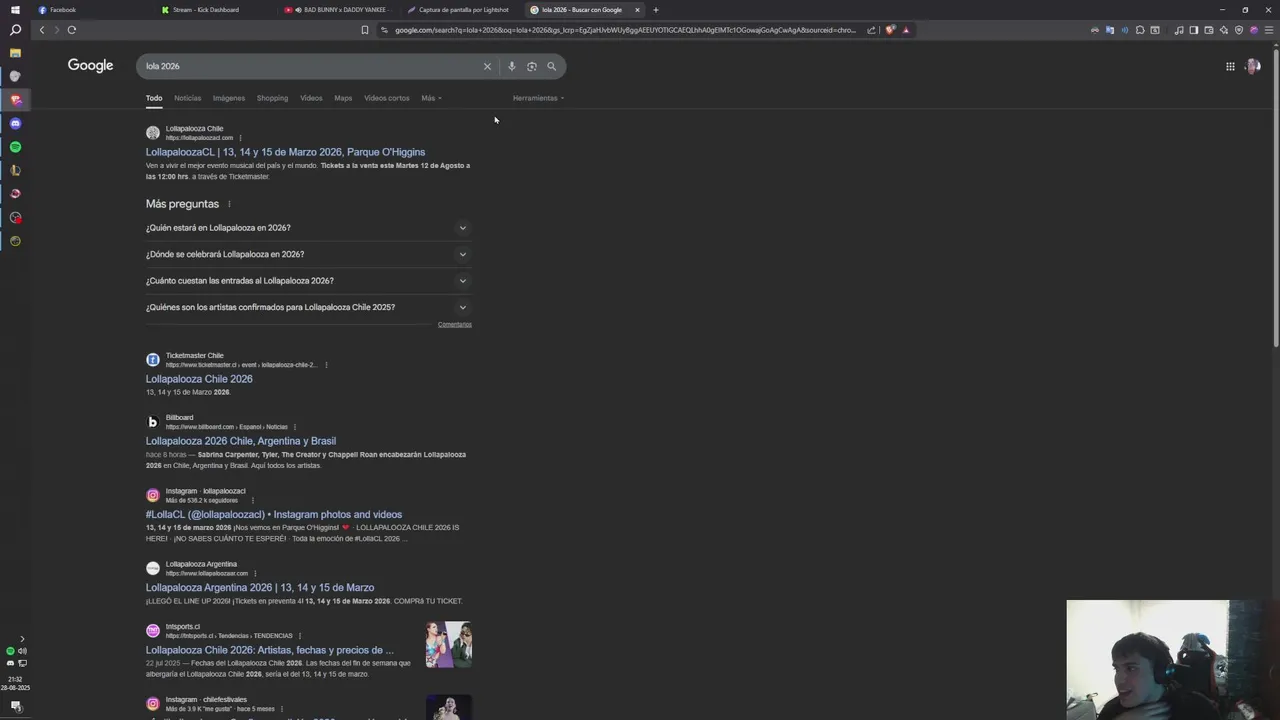
Task: Open options for the Ticketmaster Chile result
Action: coord(326,365)
